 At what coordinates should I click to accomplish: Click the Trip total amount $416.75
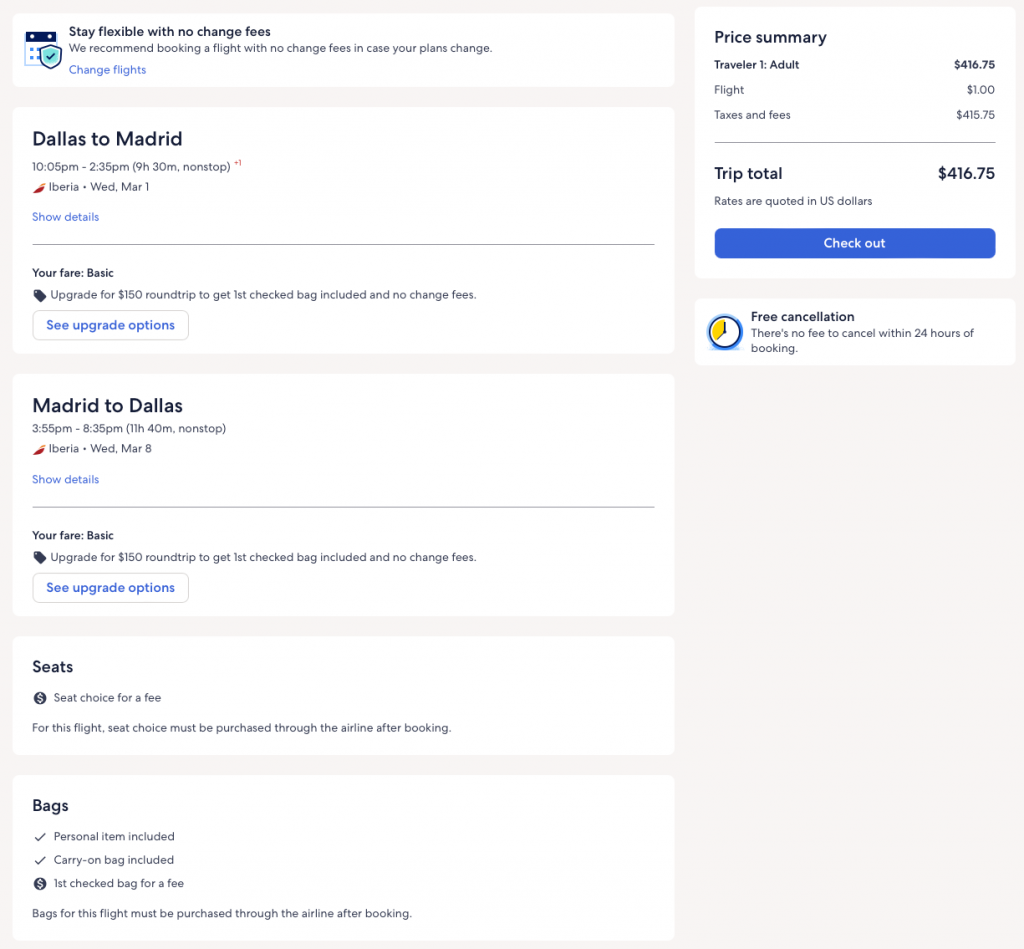click(965, 174)
